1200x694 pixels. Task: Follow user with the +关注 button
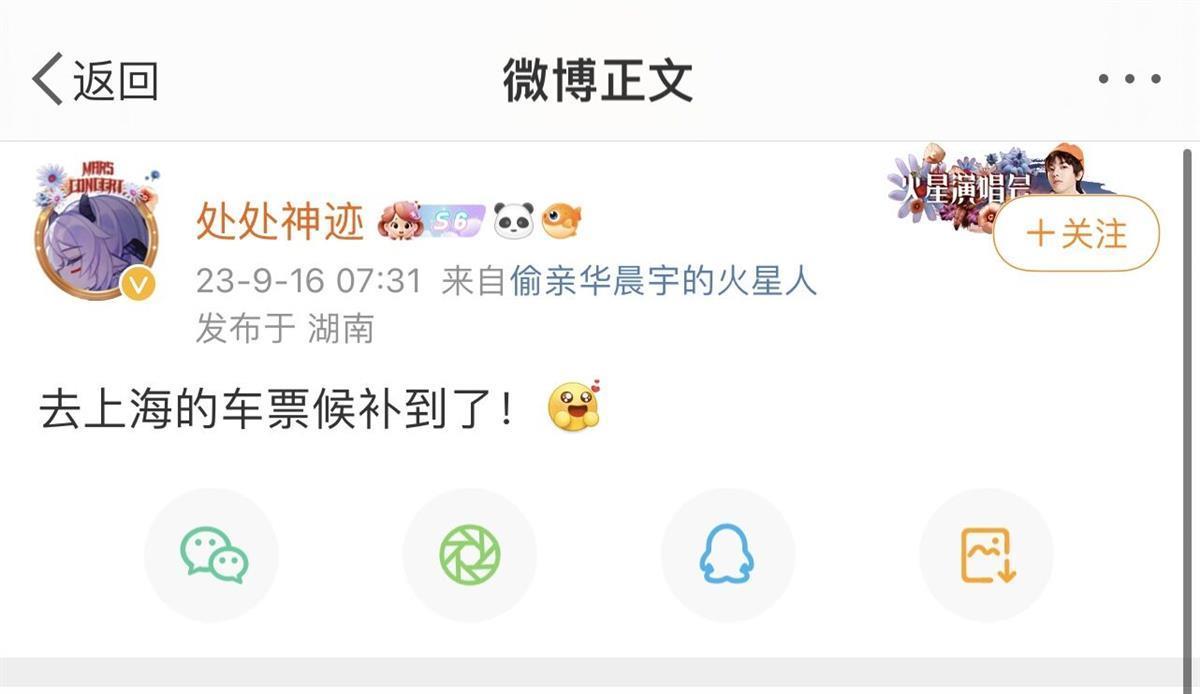click(x=1076, y=234)
